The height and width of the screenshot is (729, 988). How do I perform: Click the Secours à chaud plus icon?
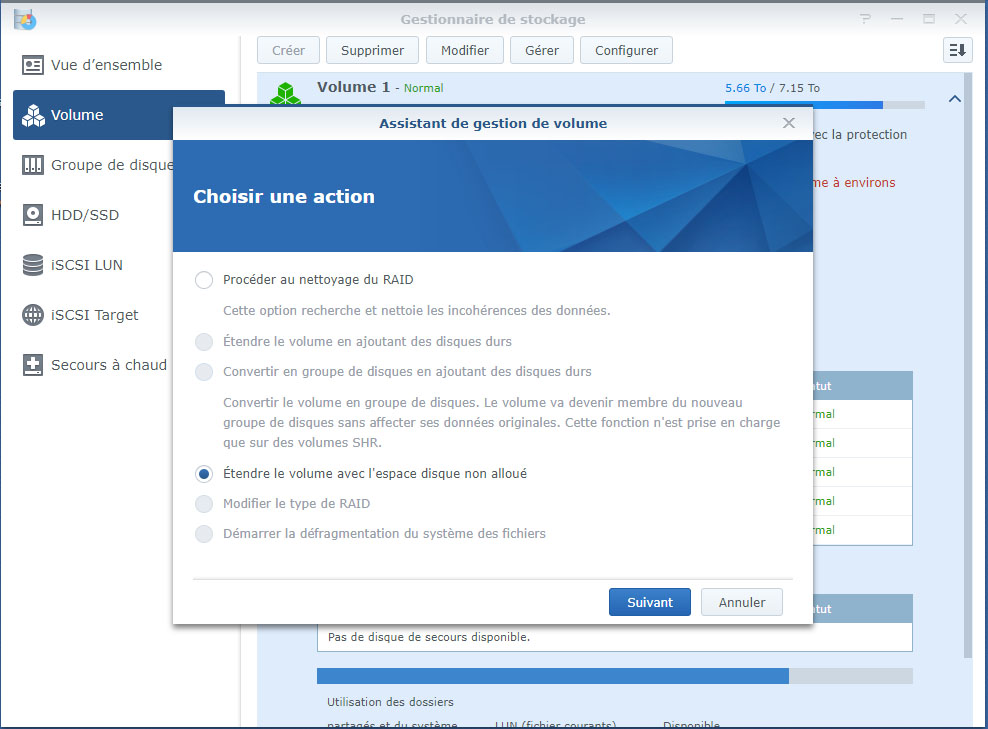pyautogui.click(x=33, y=365)
